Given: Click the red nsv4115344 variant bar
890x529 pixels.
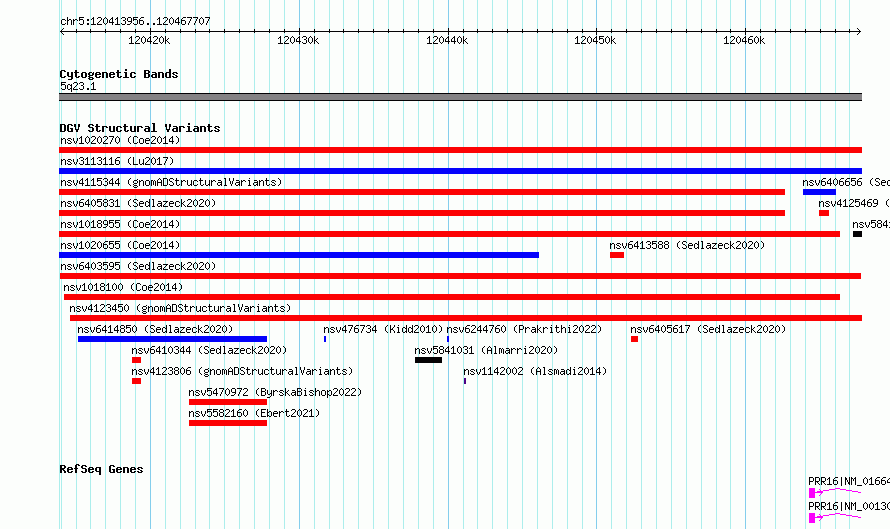Looking at the screenshot, I should 422,192.
